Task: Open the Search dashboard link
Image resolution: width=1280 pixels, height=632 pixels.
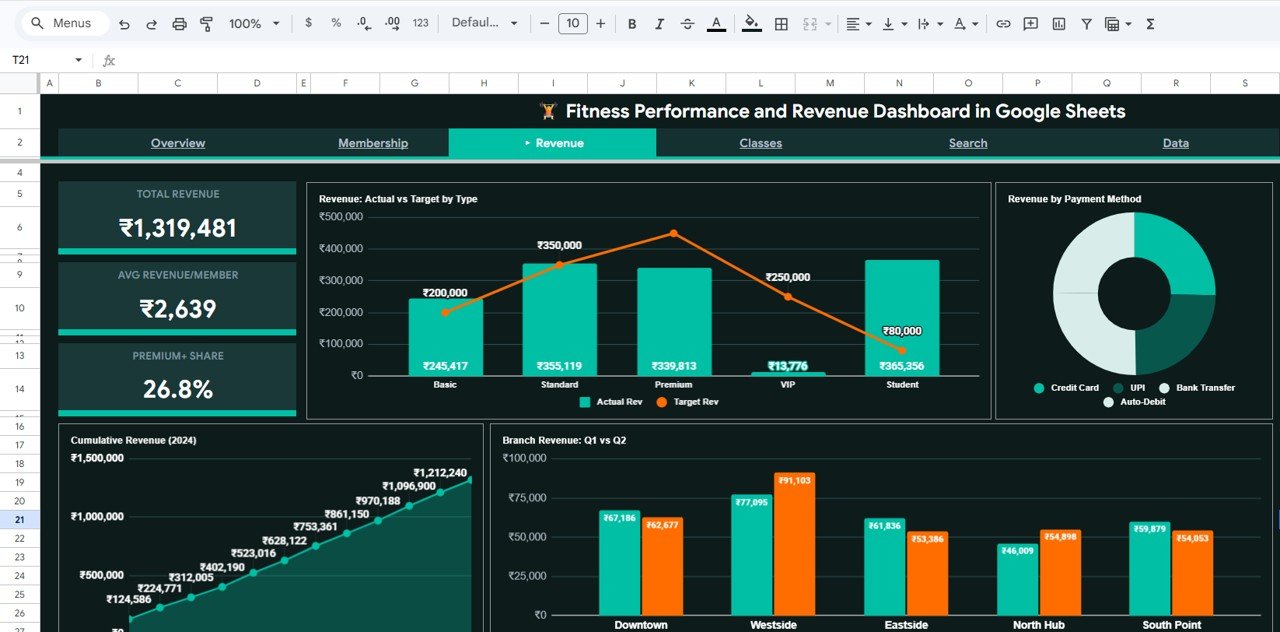Action: coord(967,143)
